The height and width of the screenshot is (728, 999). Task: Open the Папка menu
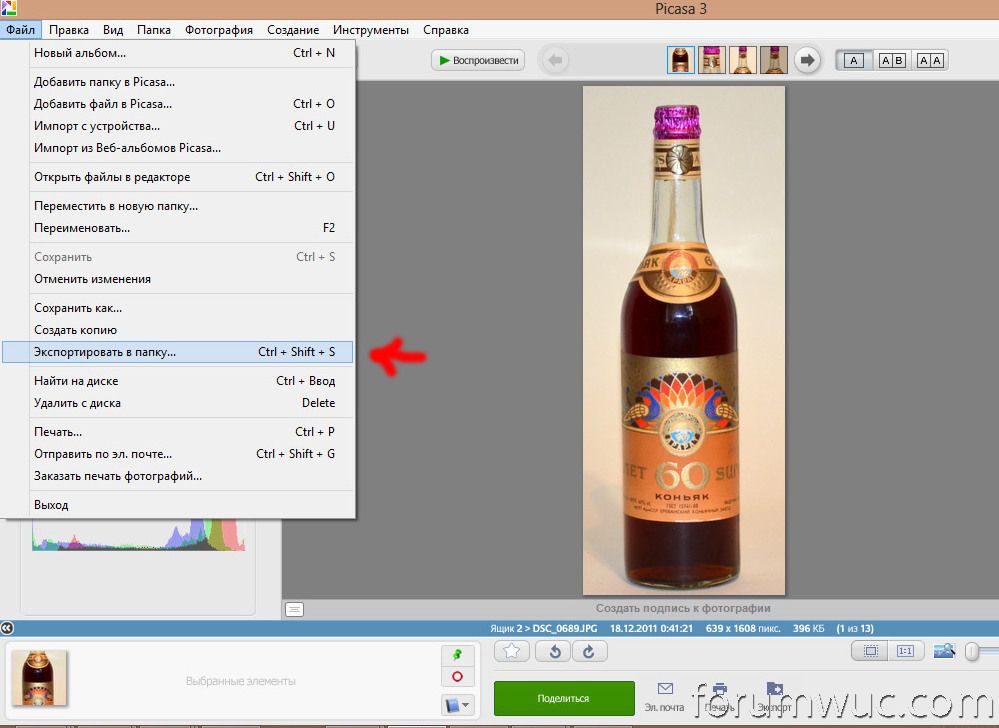coord(154,30)
